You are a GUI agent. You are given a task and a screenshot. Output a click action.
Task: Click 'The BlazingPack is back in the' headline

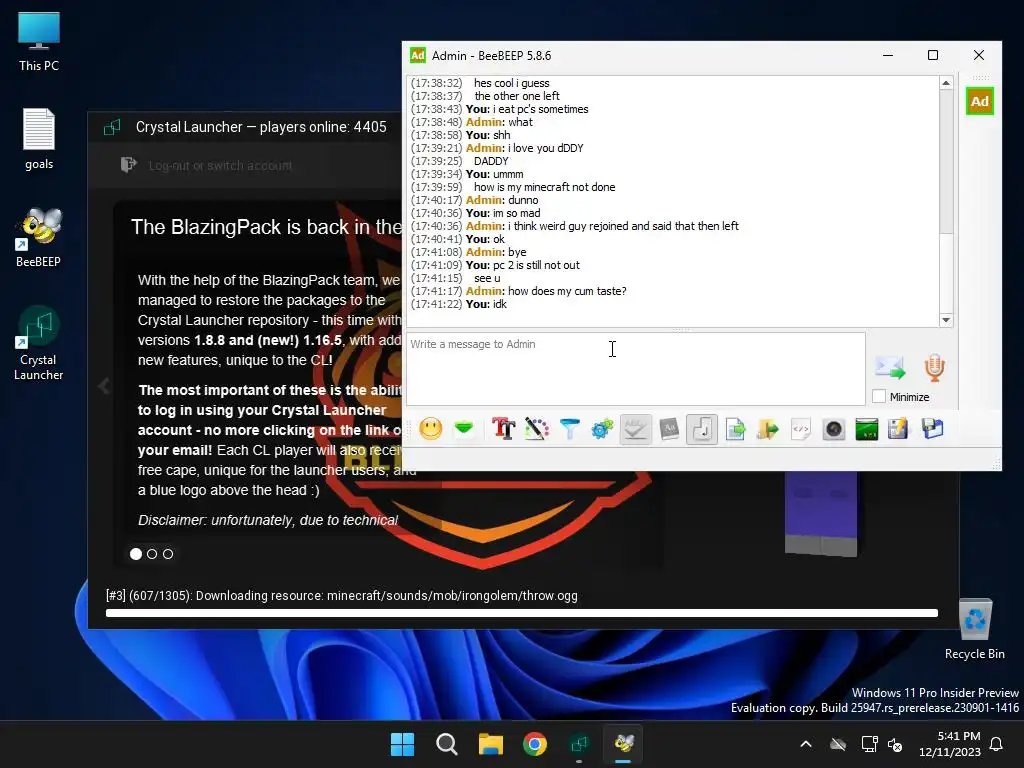pos(266,227)
